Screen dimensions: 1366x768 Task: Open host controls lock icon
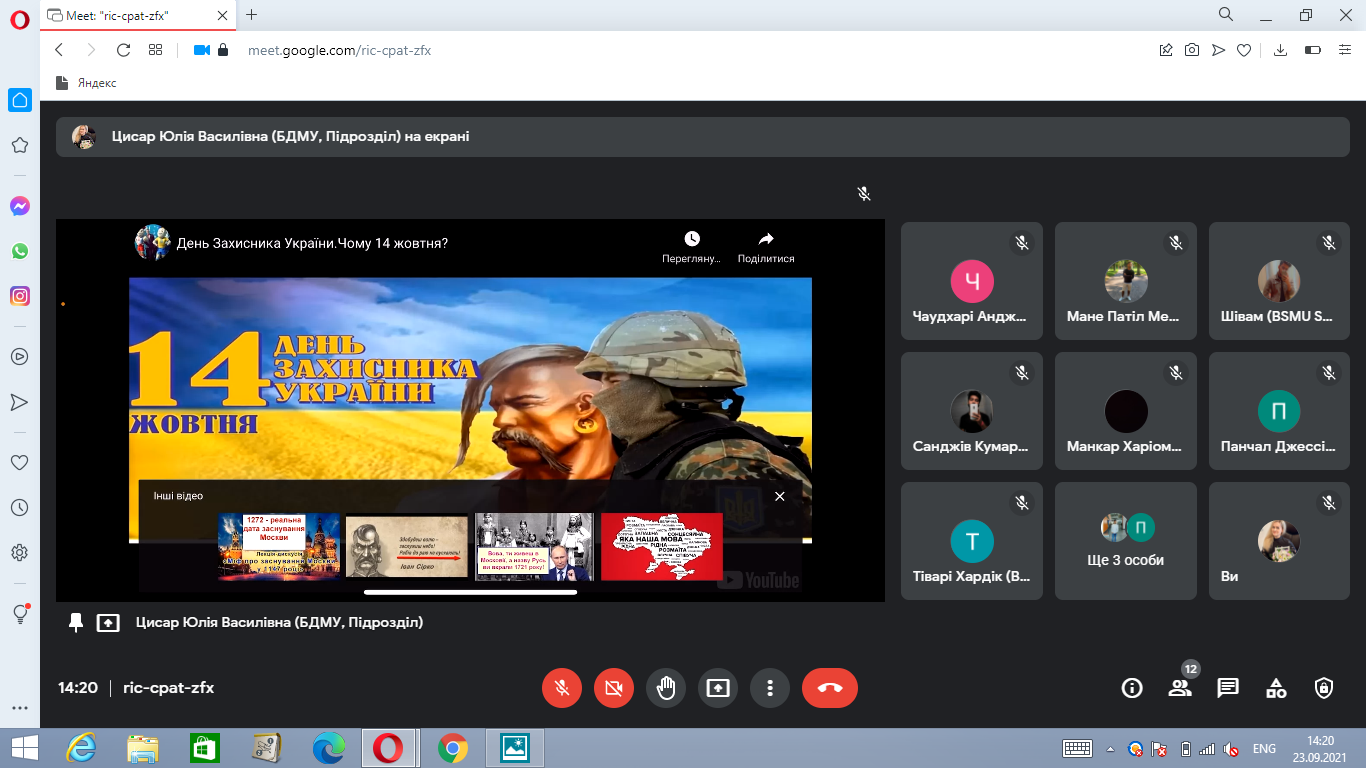coord(1324,688)
